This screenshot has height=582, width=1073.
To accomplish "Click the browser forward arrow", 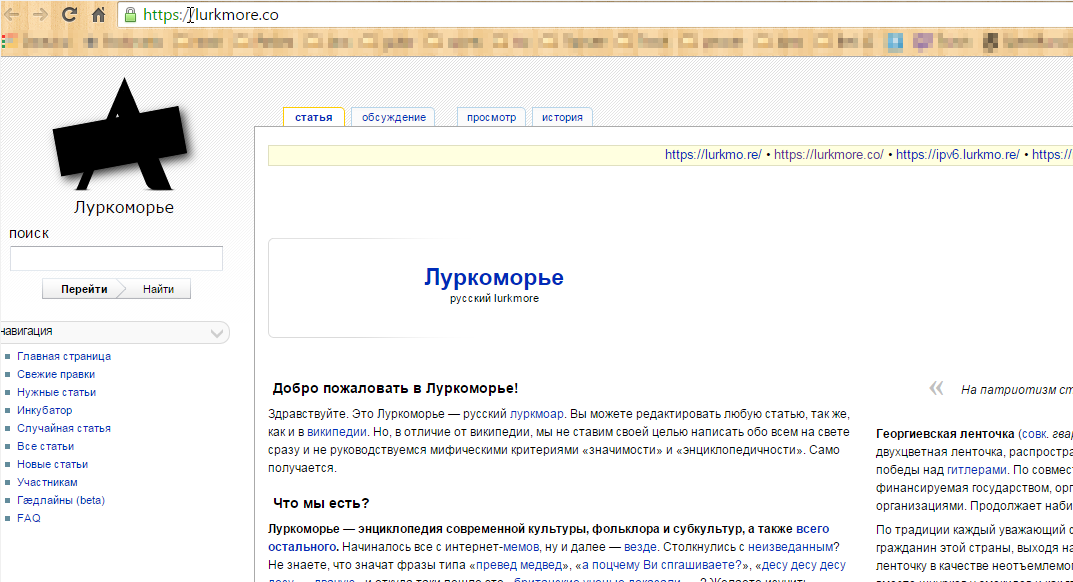I will click(40, 14).
